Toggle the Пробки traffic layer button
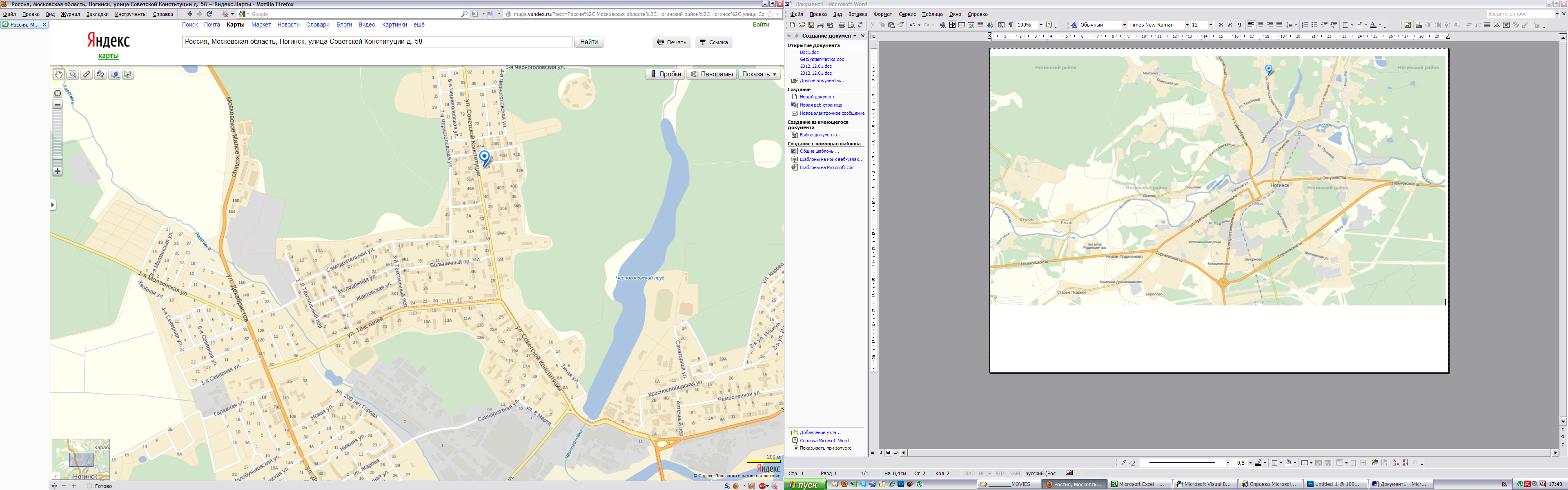The image size is (1568, 490). (x=665, y=74)
